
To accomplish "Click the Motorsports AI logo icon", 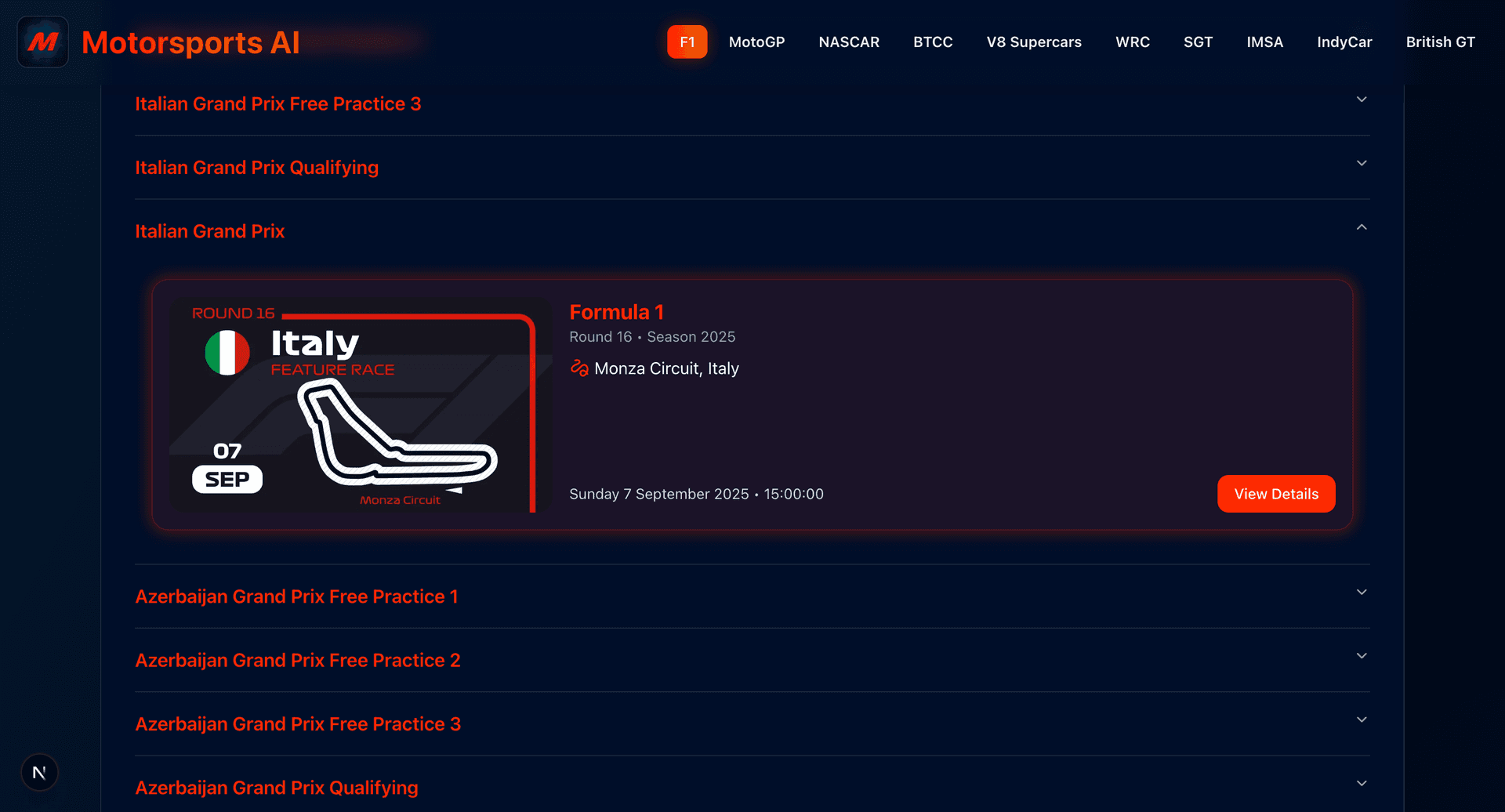I will point(43,42).
